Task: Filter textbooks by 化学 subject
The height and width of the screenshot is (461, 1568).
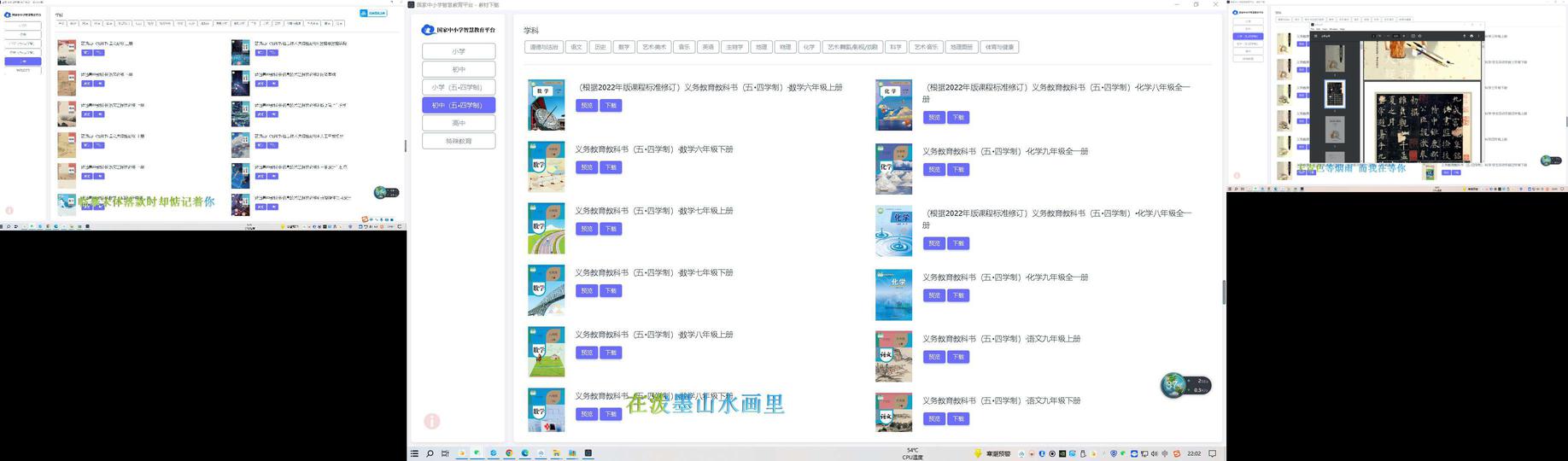Action: 809,47
